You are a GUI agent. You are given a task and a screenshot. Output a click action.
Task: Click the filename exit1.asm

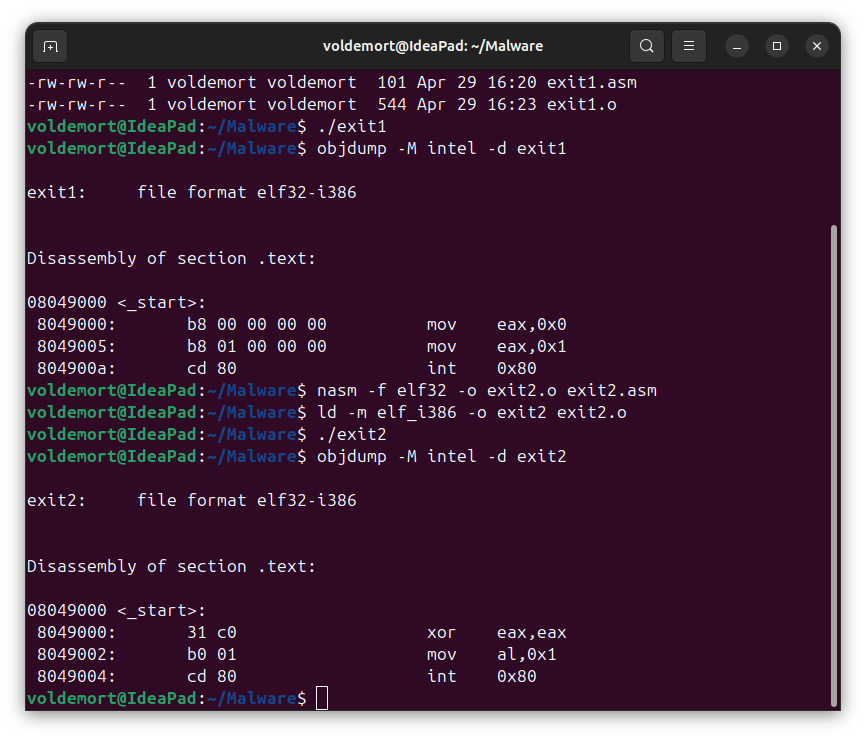[592, 82]
